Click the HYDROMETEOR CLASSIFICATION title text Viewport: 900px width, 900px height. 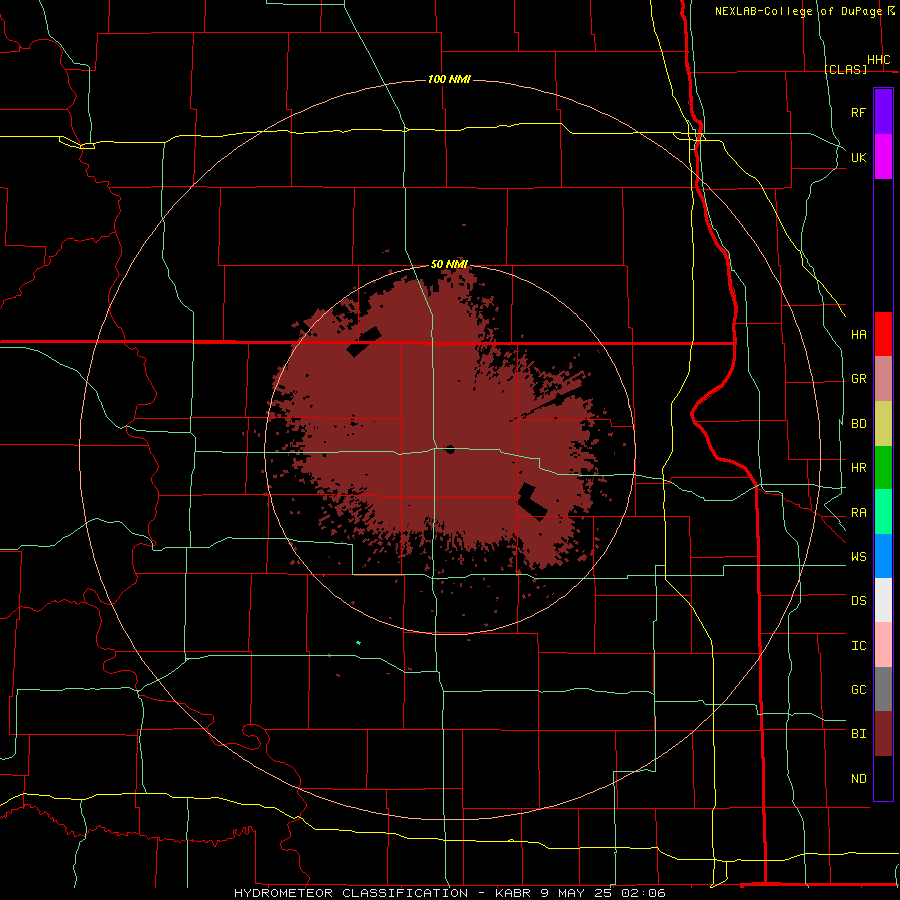click(x=351, y=893)
